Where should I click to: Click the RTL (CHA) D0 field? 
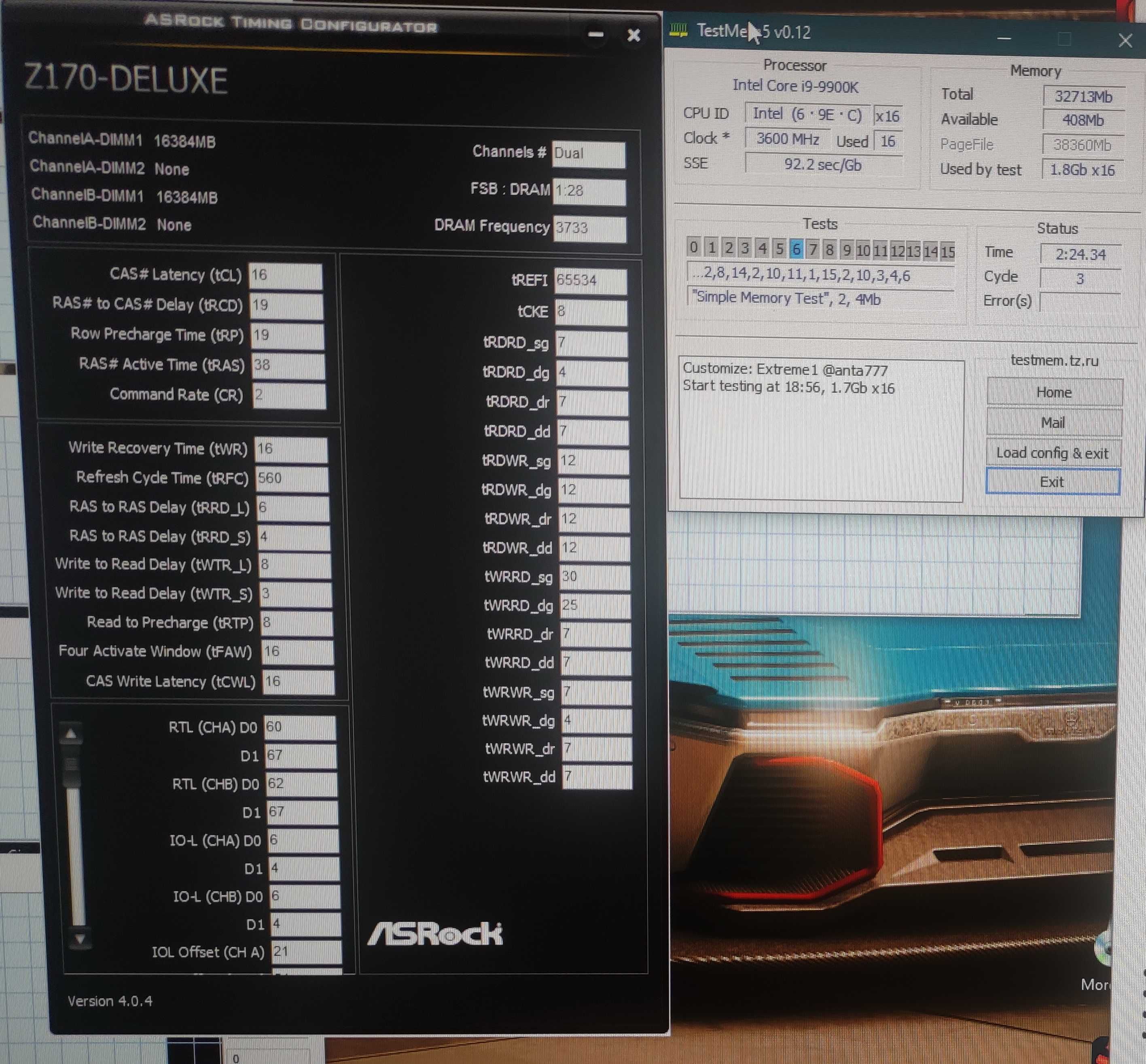pos(300,728)
